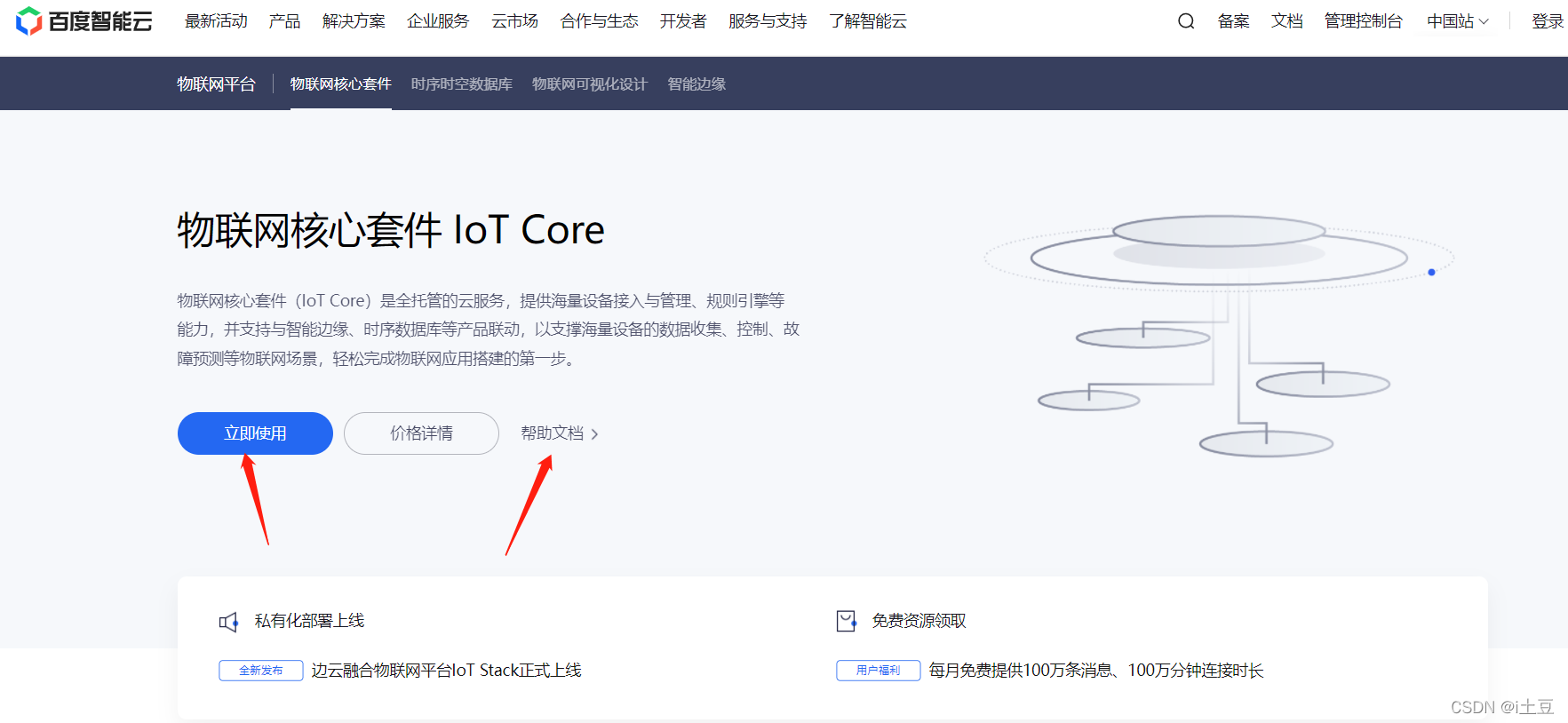Screen dimensions: 1568x723
Task: Click the gift icon beside 免费资源领取
Action: tap(847, 621)
